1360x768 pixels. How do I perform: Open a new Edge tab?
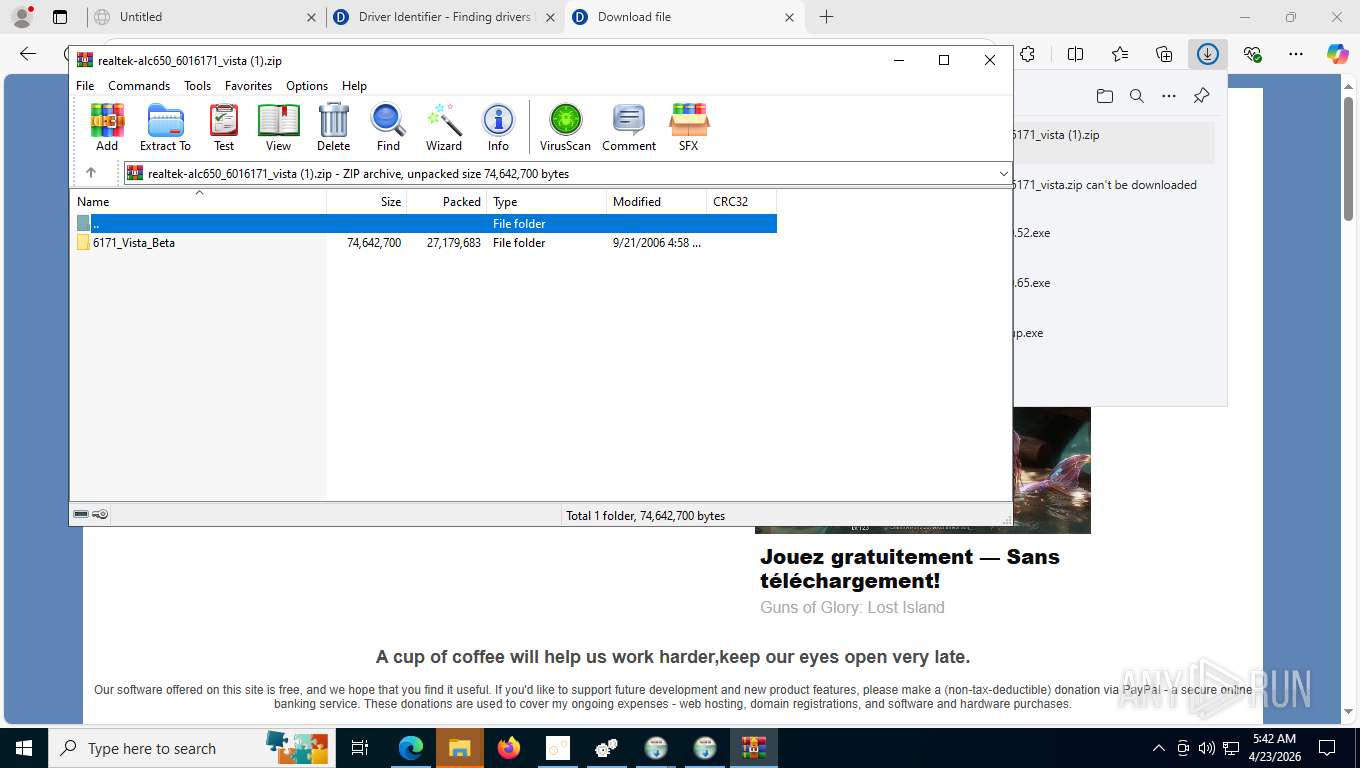tap(826, 17)
